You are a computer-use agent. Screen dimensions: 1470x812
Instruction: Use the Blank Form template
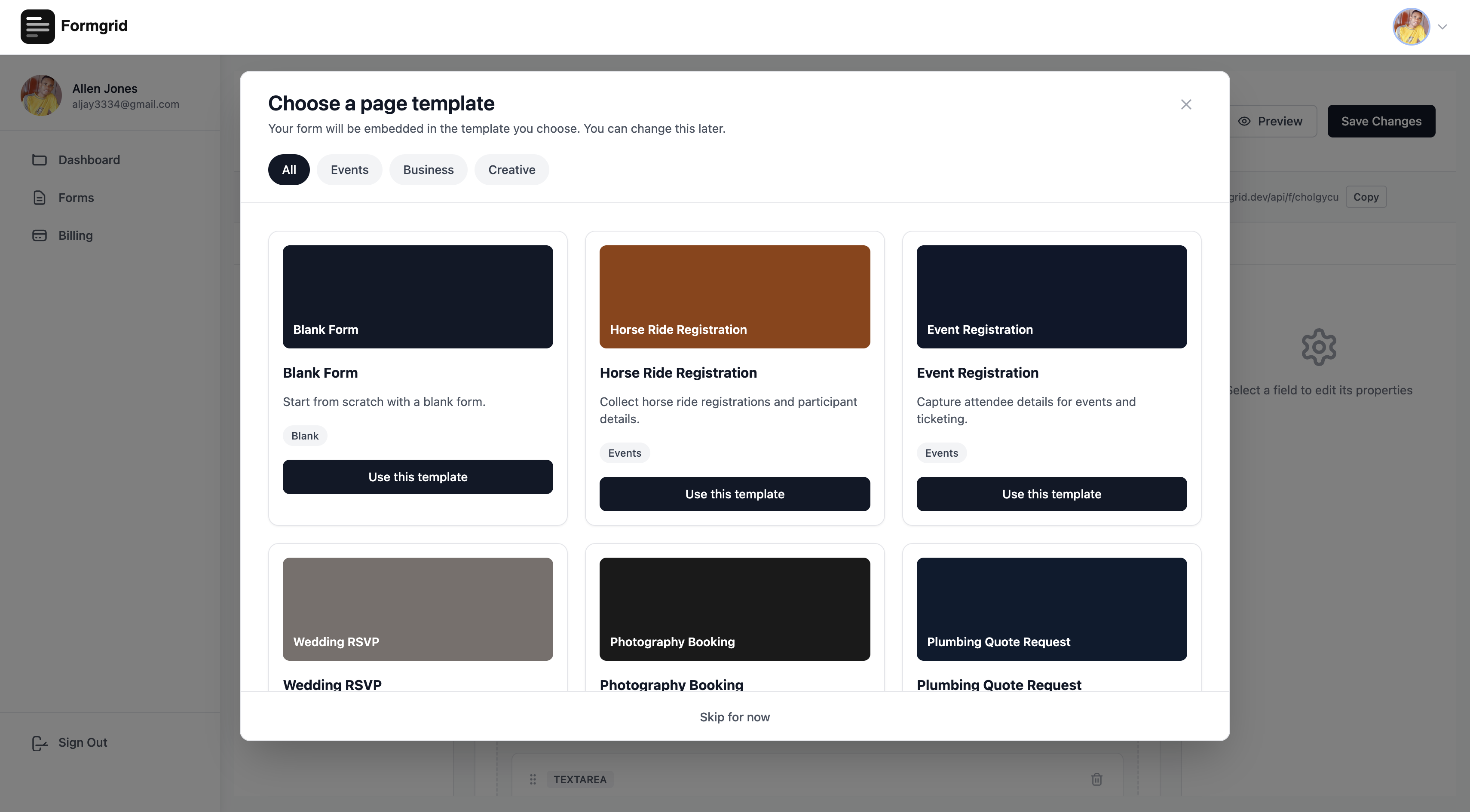[418, 477]
